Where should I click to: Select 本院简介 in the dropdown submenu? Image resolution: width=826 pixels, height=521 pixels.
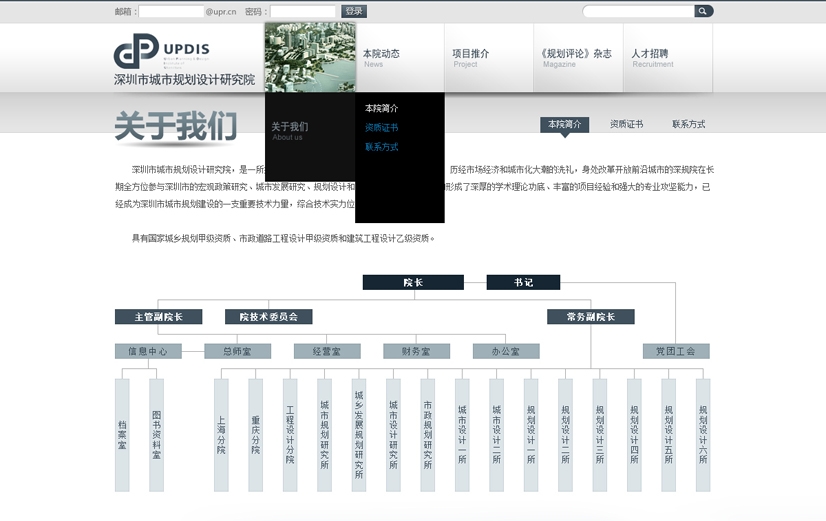coord(381,108)
